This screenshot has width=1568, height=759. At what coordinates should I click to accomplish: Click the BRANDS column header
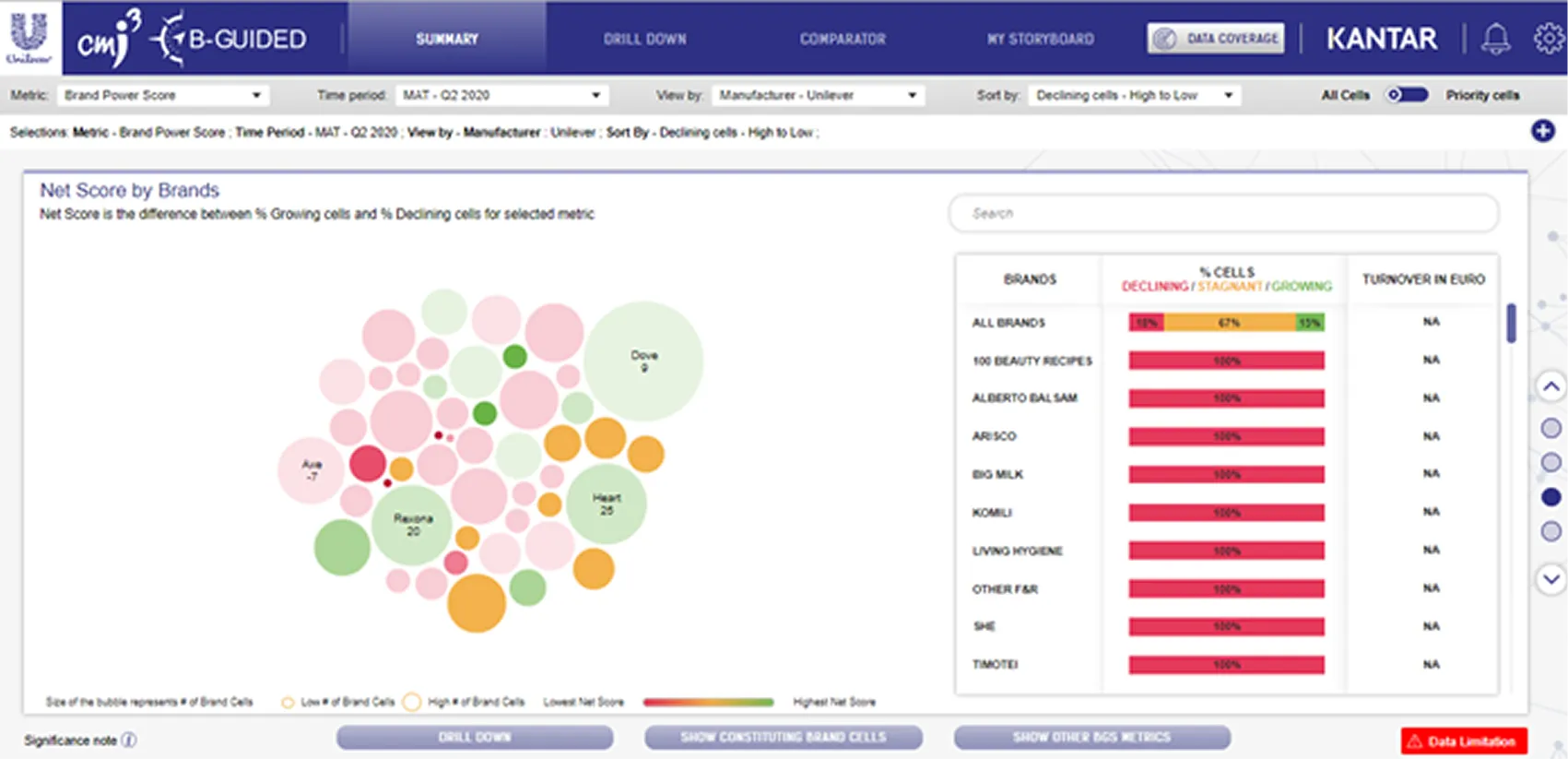click(1030, 279)
